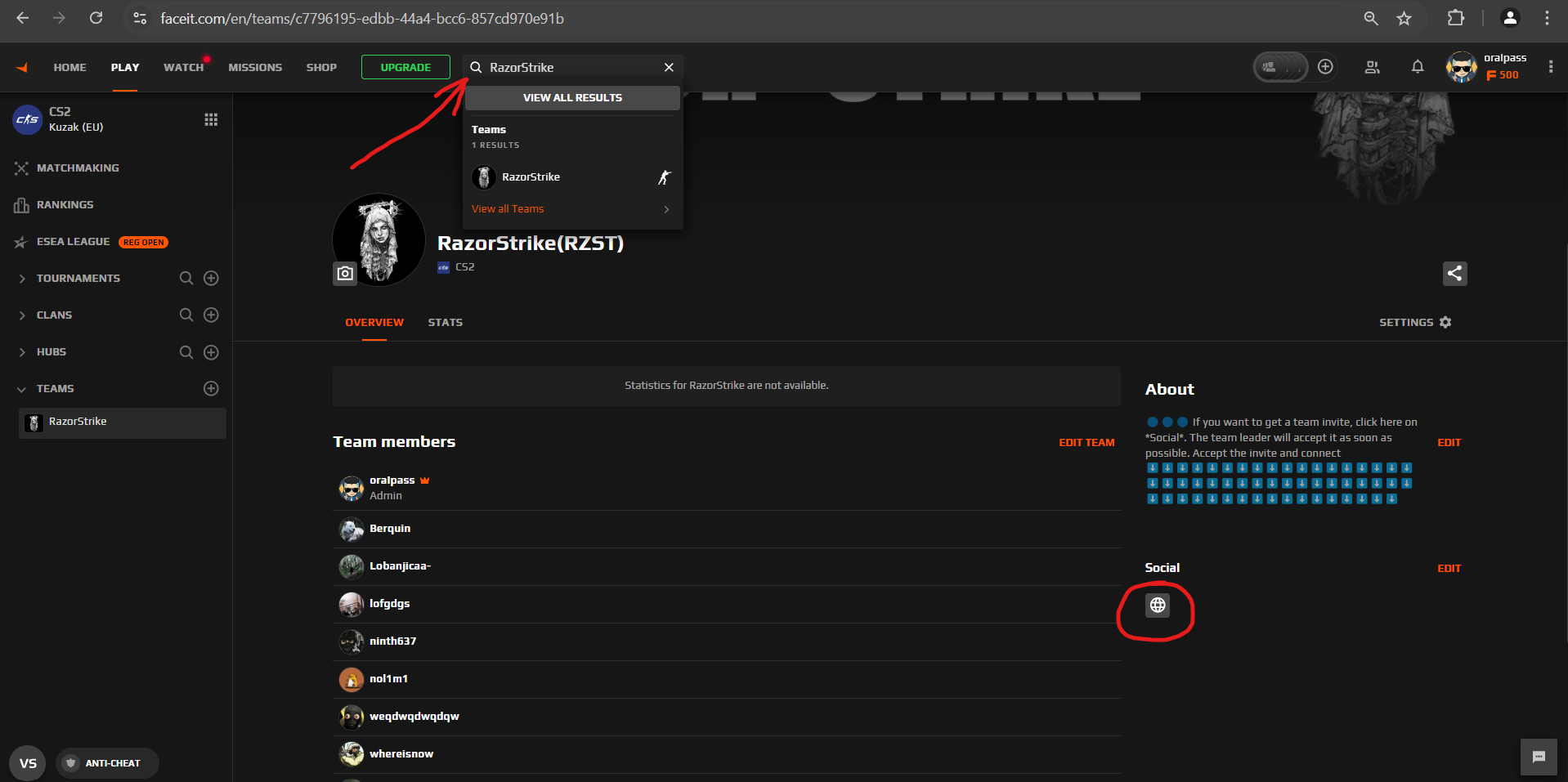Click the browser zoom magnifier icon
The height and width of the screenshot is (782, 1568).
click(x=1371, y=18)
